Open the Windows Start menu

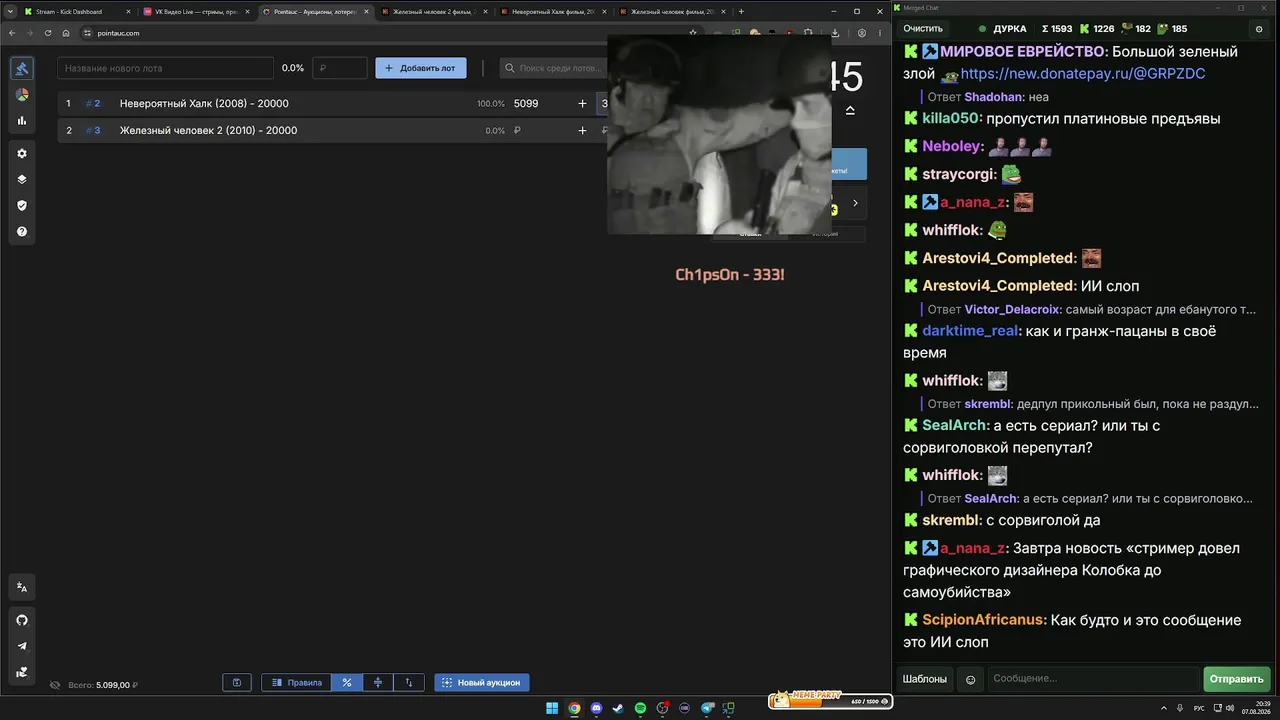[x=552, y=708]
